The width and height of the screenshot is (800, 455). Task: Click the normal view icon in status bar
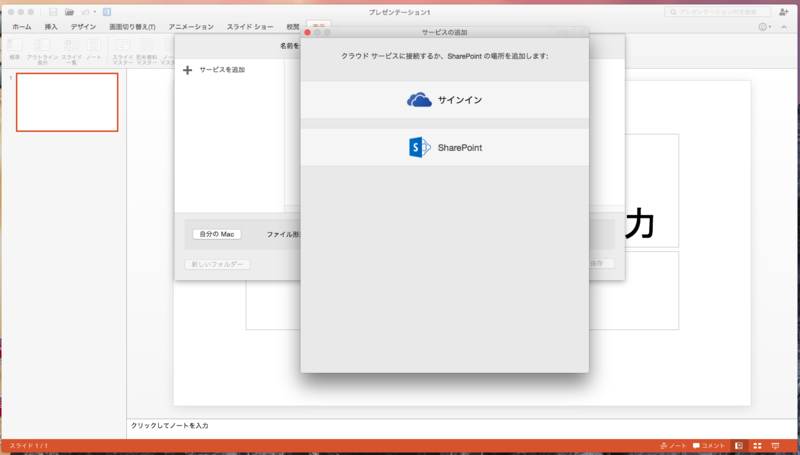(739, 446)
